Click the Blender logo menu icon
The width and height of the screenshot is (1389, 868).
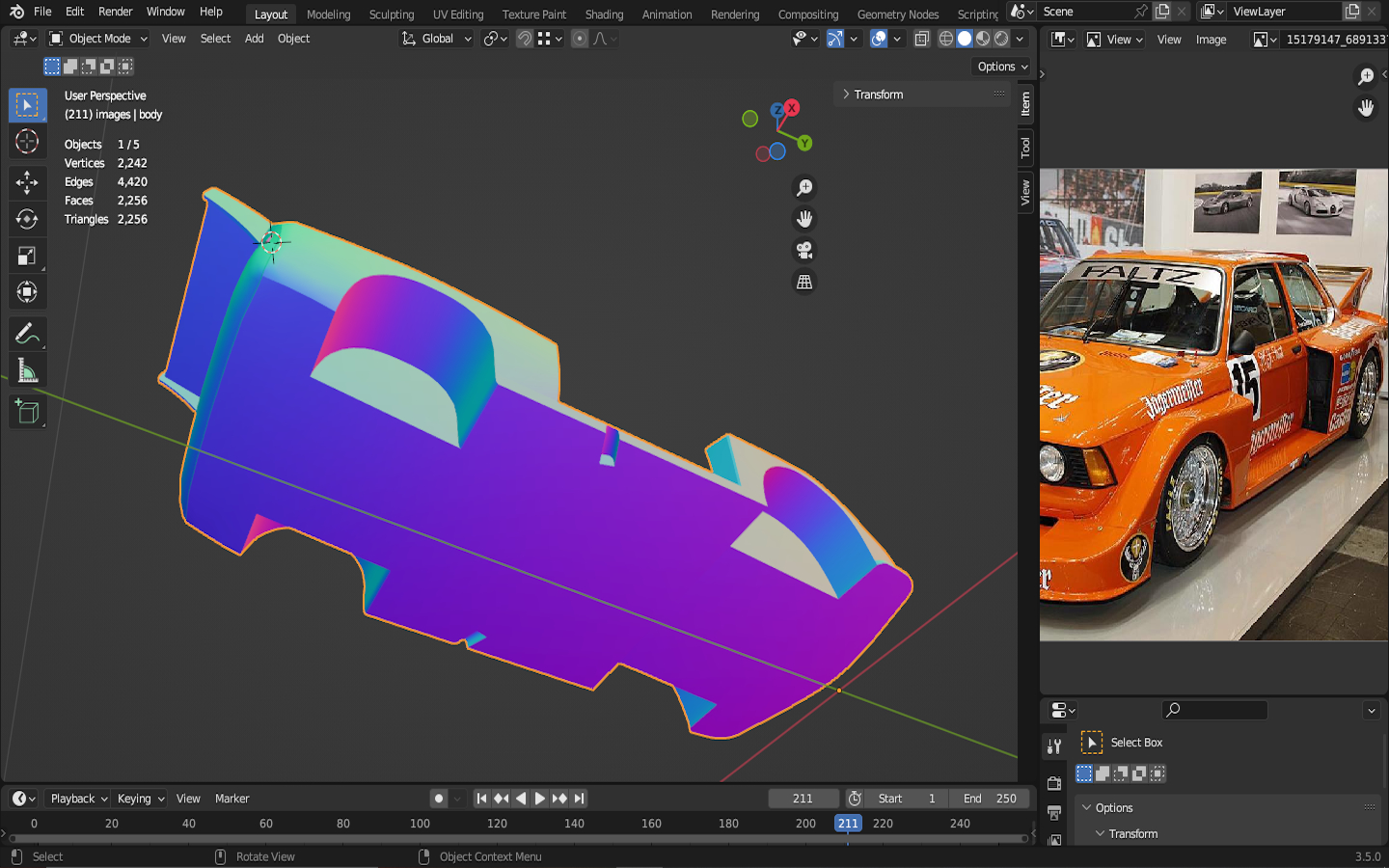click(16, 12)
